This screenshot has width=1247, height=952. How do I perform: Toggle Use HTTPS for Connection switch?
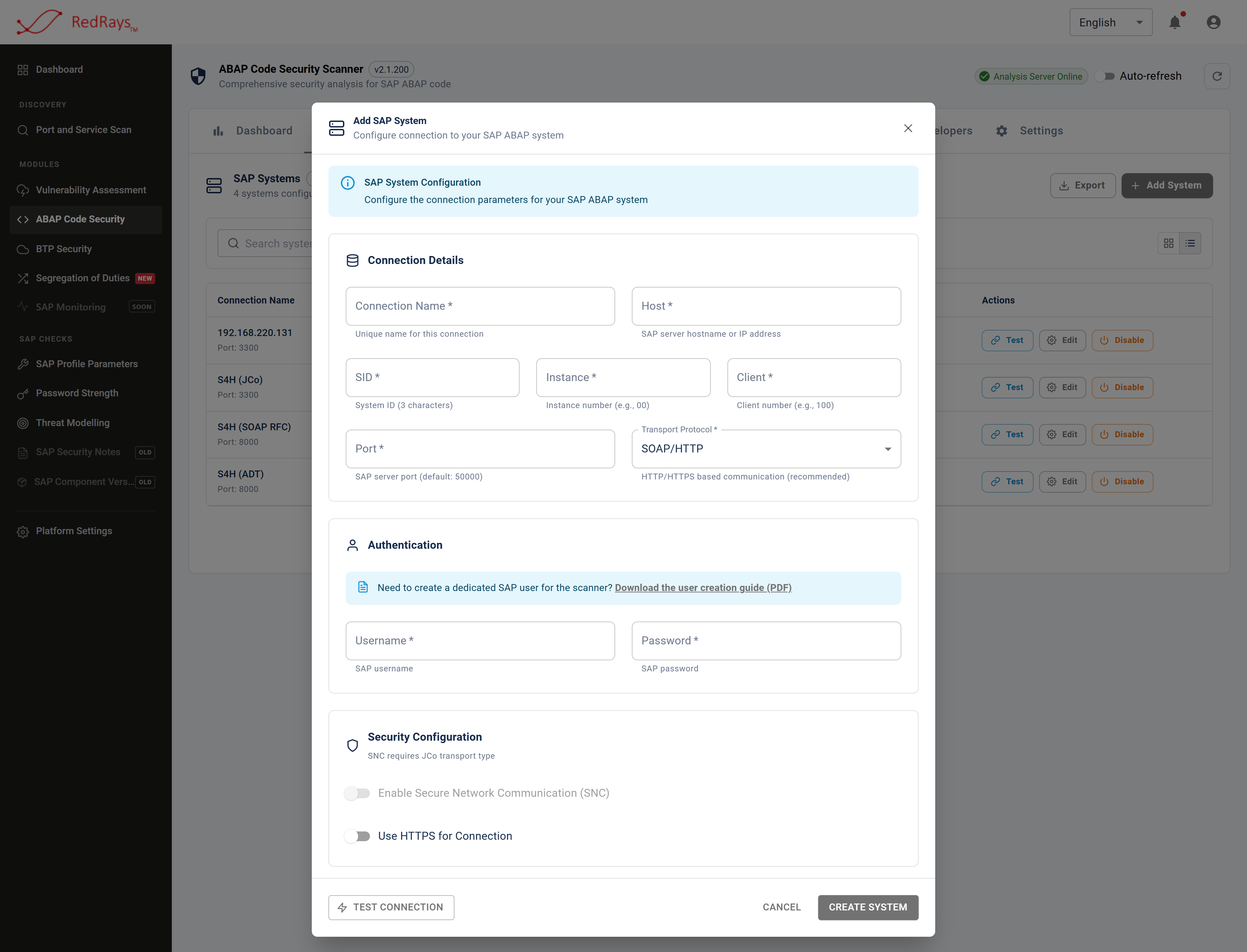click(x=357, y=836)
